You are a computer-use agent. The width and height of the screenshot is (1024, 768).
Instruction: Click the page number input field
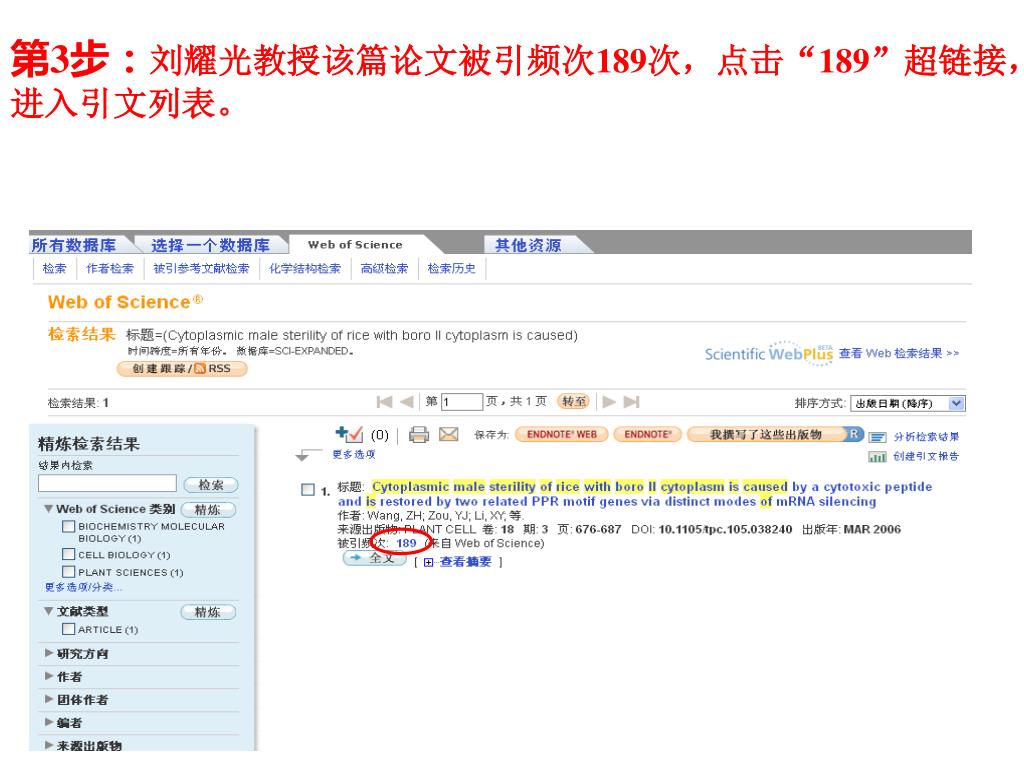(462, 402)
